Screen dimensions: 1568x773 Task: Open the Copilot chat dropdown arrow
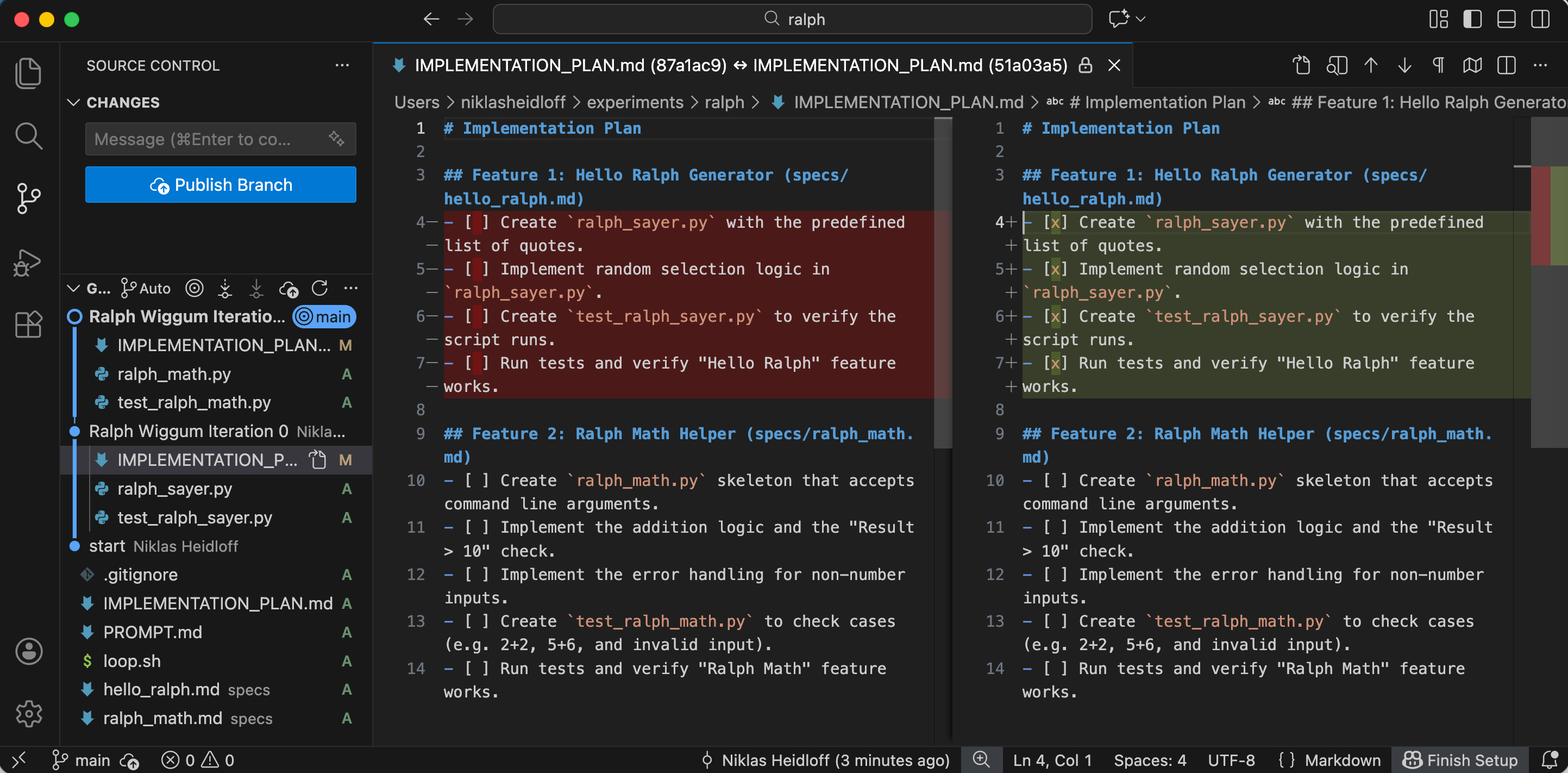click(1141, 19)
